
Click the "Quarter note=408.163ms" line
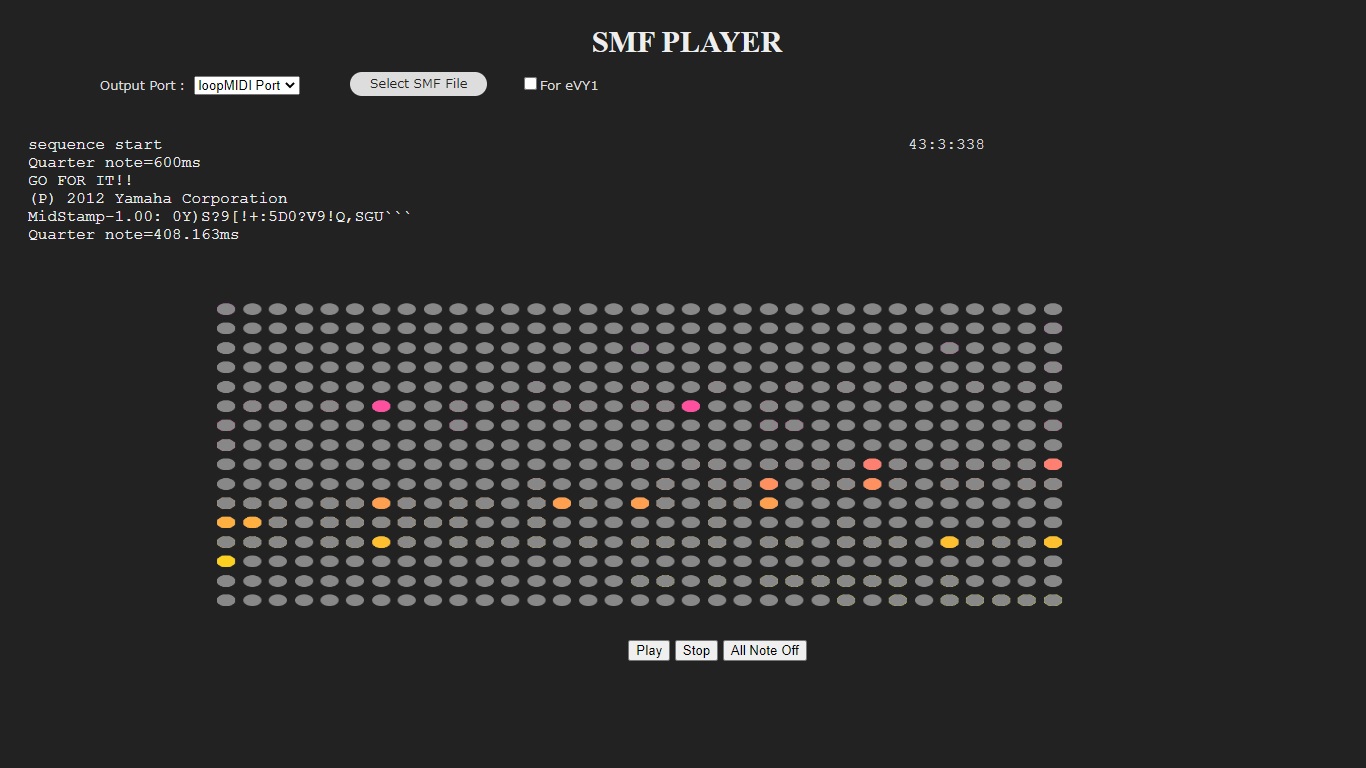coord(133,234)
